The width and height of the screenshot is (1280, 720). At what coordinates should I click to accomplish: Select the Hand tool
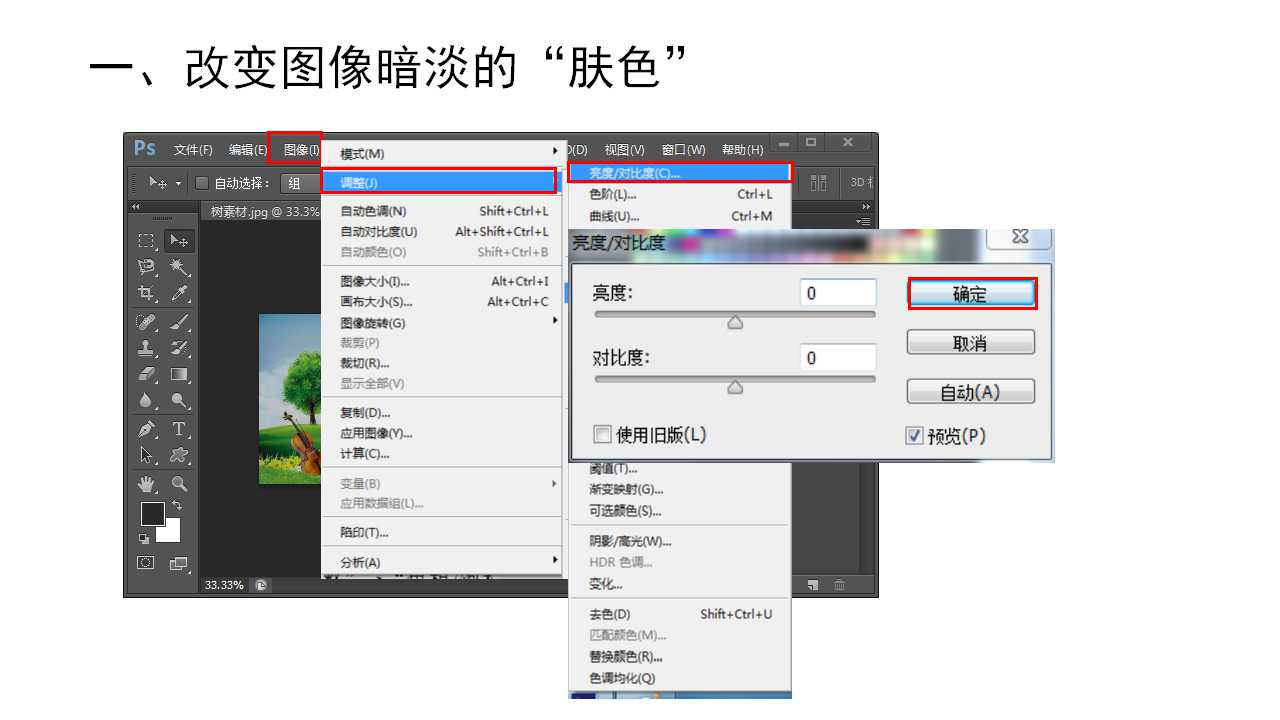click(x=147, y=484)
